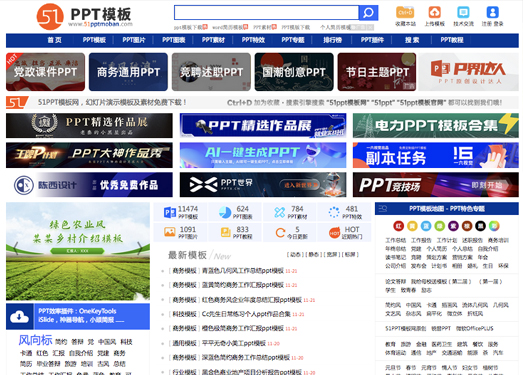
Task: Go to next carousel slide arrow
Action: [140, 248]
